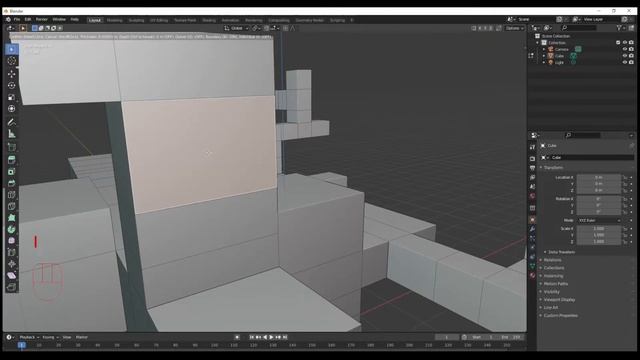This screenshot has height=360, width=640.
Task: Select the Add Cube tool
Action: [11, 147]
